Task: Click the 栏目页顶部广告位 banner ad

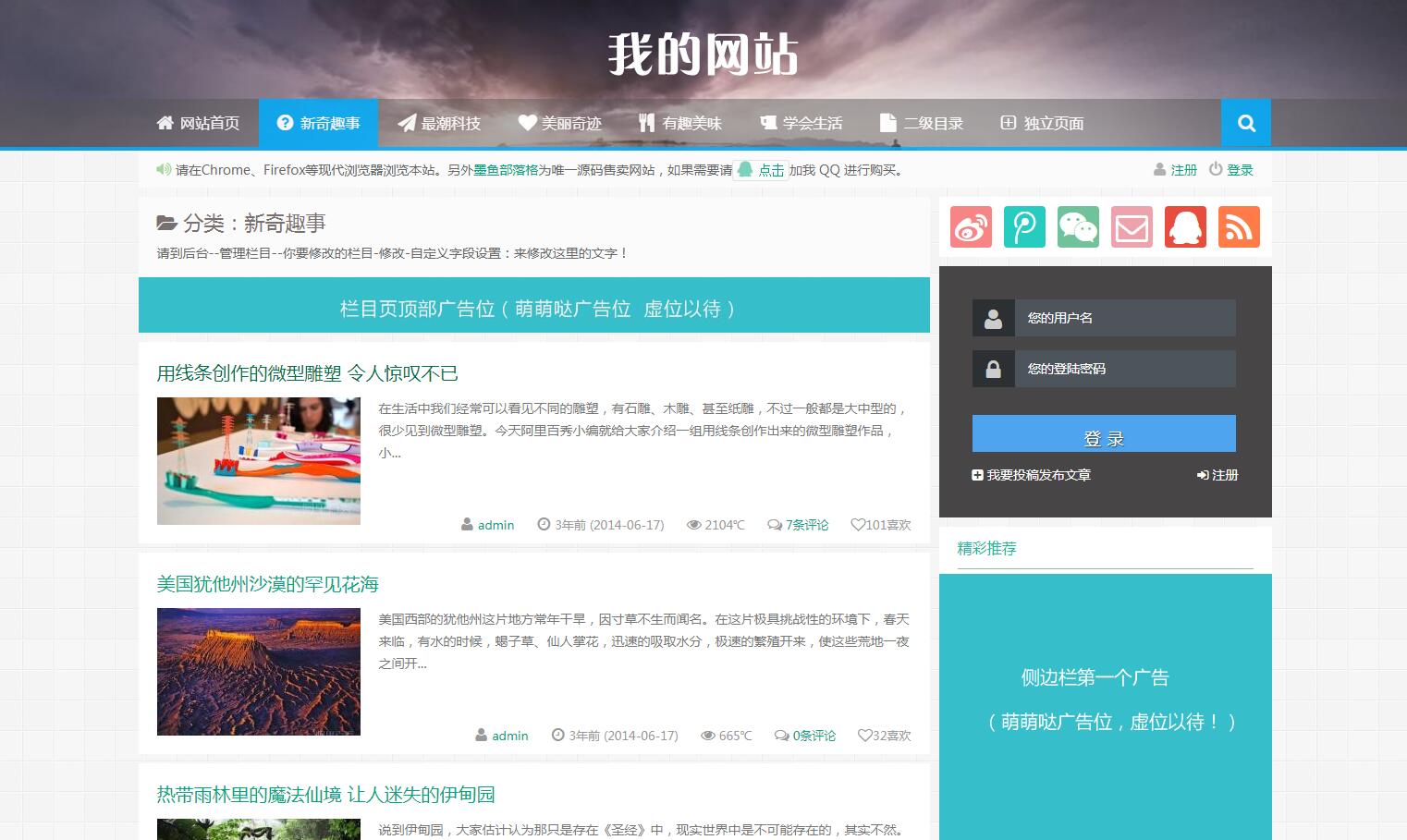Action: click(x=534, y=305)
